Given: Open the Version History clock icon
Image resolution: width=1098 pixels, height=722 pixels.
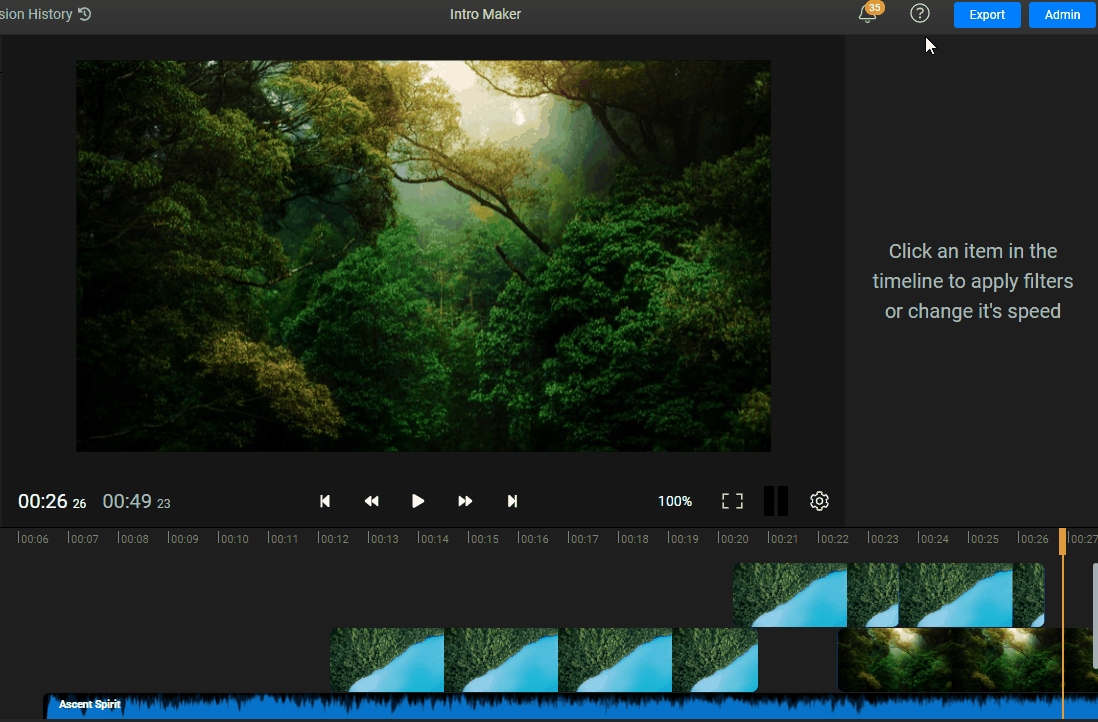Looking at the screenshot, I should click(x=84, y=14).
